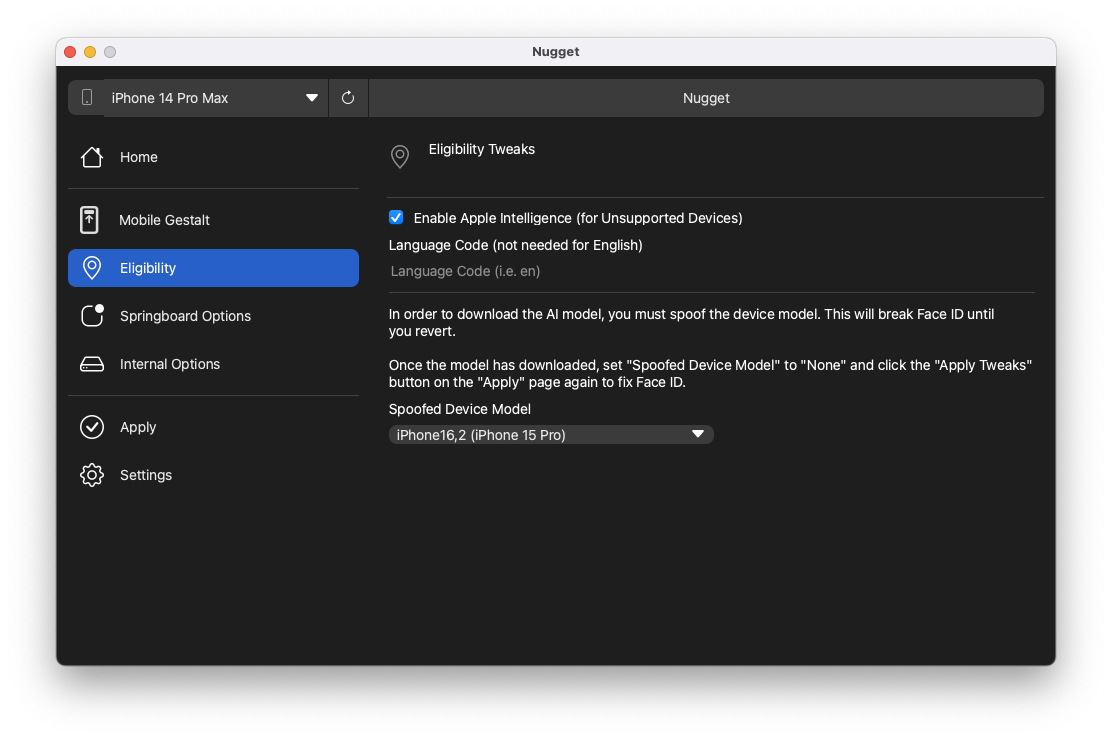Open Internal Options page
Image resolution: width=1112 pixels, height=740 pixels.
pos(213,364)
